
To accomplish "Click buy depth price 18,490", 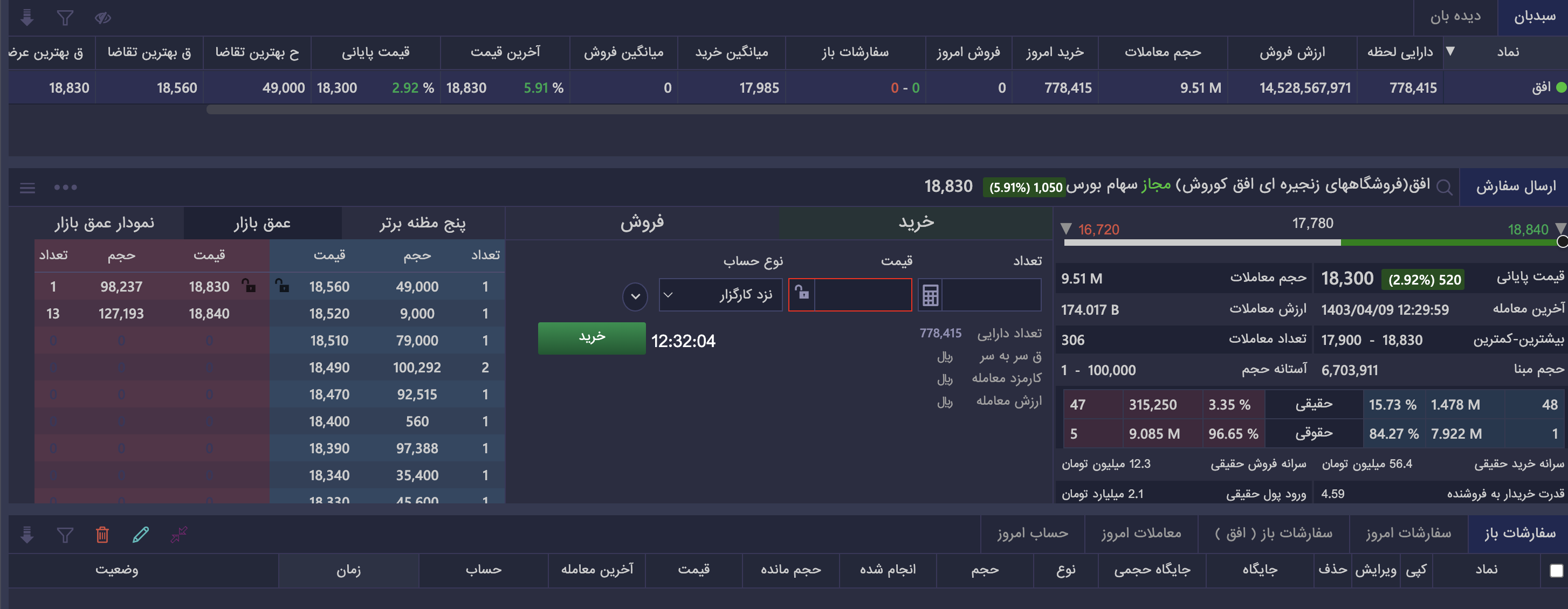I will [329, 368].
